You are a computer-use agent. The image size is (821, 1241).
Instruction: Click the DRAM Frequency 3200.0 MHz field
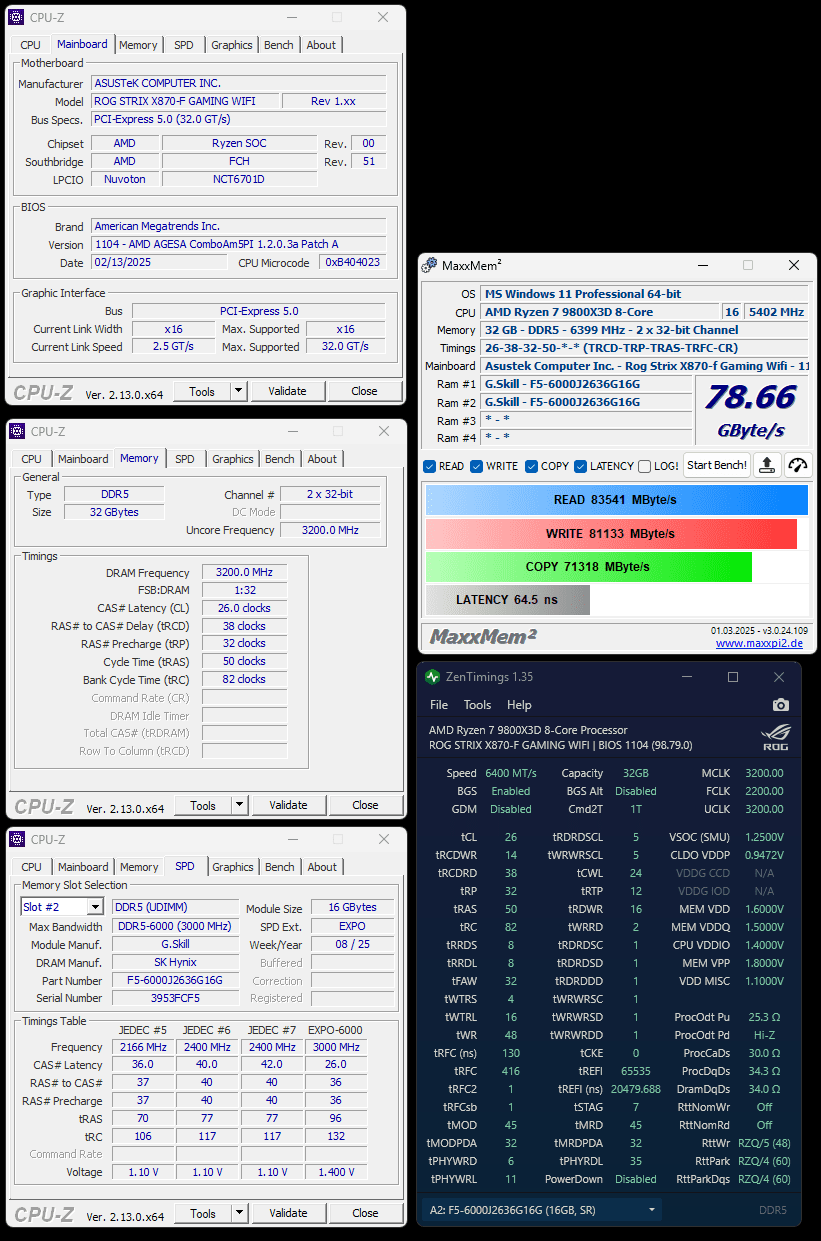point(244,573)
